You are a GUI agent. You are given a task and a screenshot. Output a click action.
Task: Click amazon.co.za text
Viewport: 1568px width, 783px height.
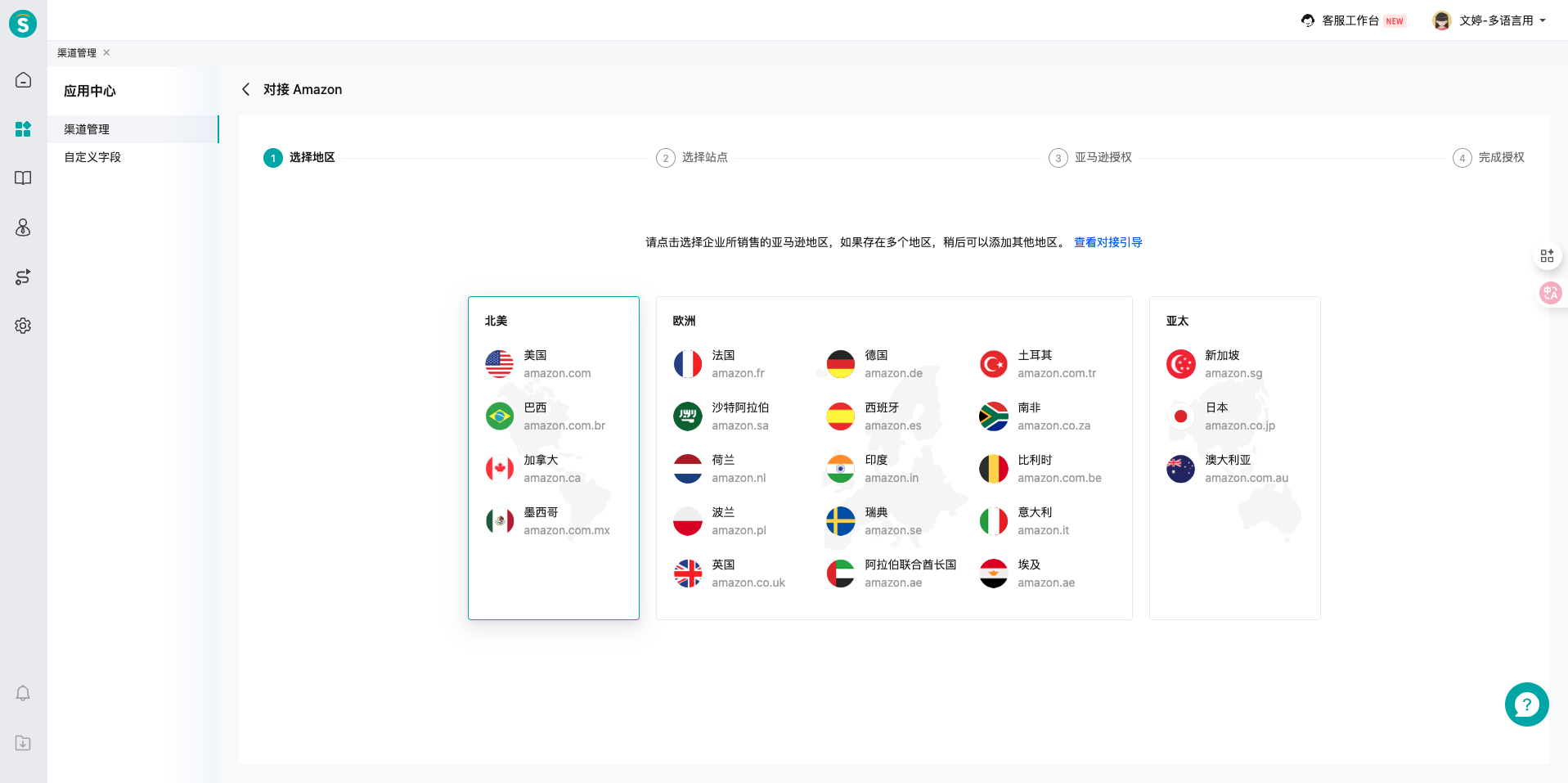coord(1054,425)
